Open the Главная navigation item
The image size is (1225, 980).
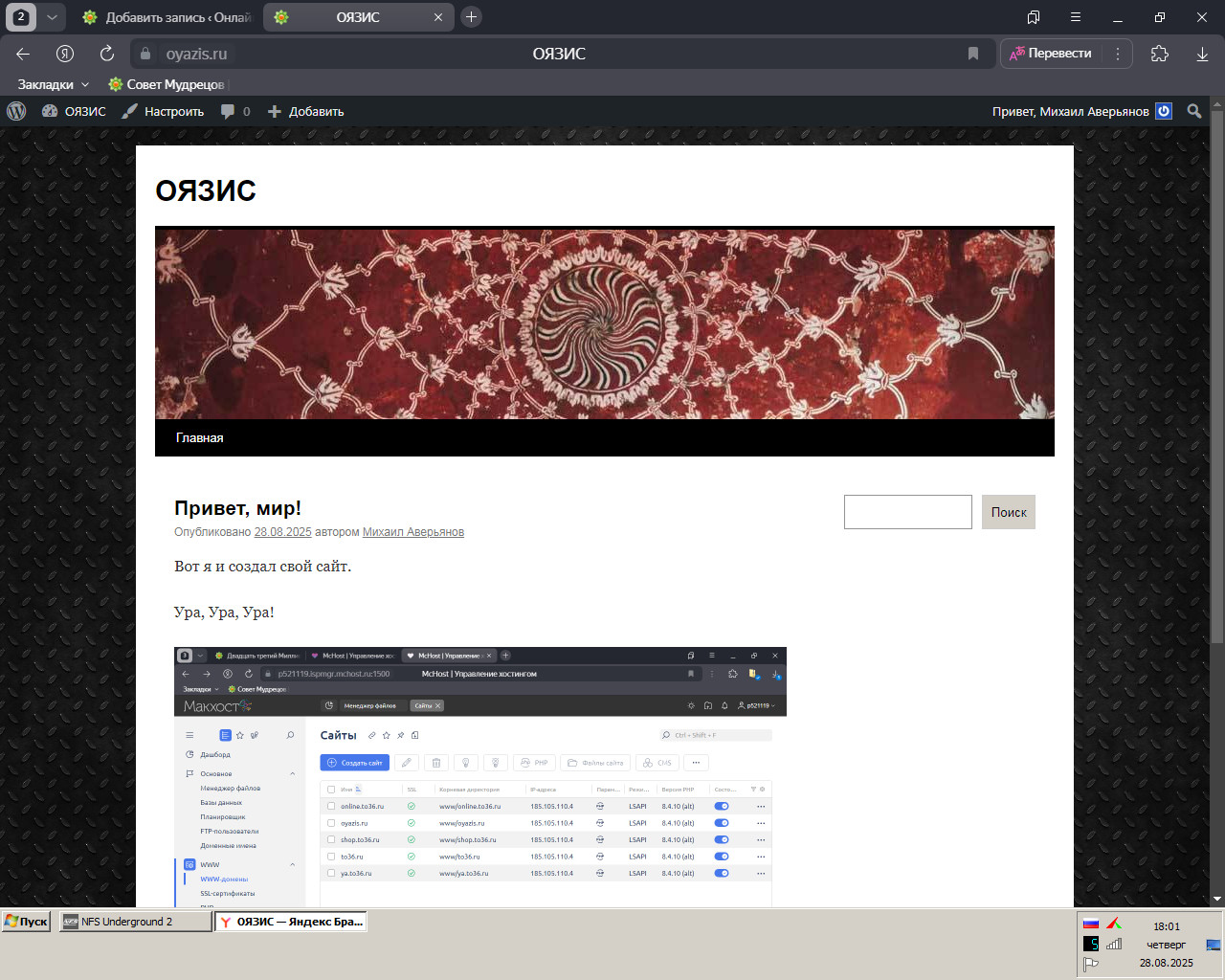[200, 437]
